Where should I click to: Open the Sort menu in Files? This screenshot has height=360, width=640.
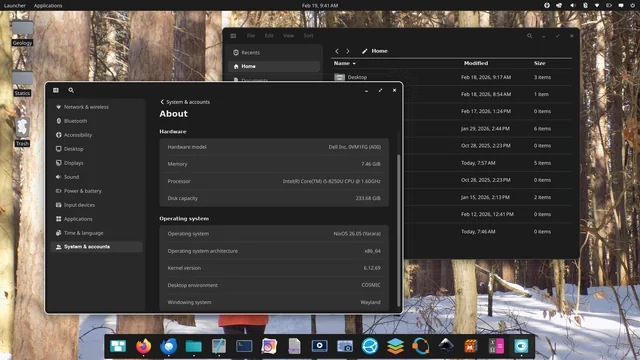click(308, 36)
